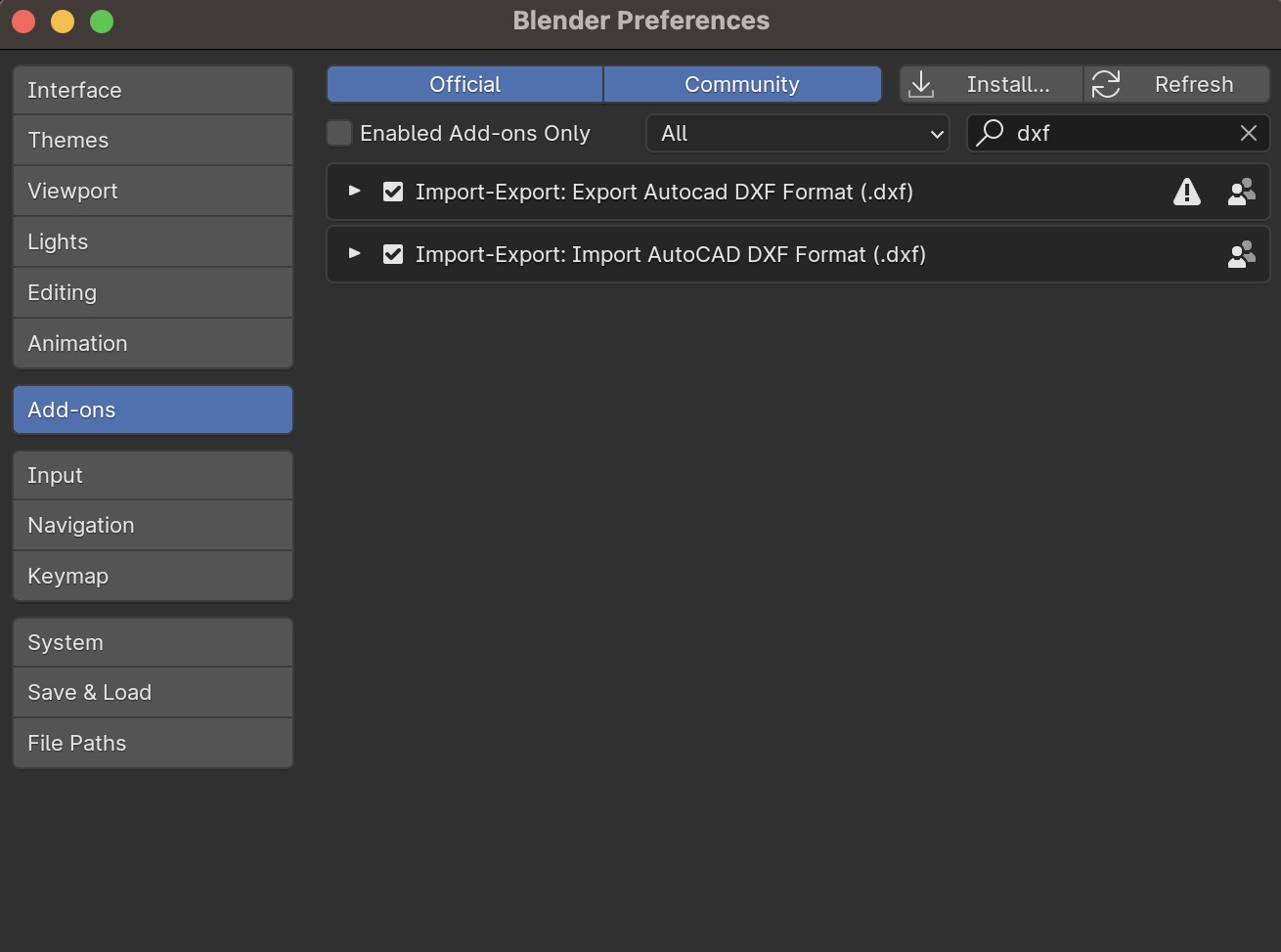Disable the Export Autocad DXF Format add-on
The width and height of the screenshot is (1281, 952).
(393, 192)
